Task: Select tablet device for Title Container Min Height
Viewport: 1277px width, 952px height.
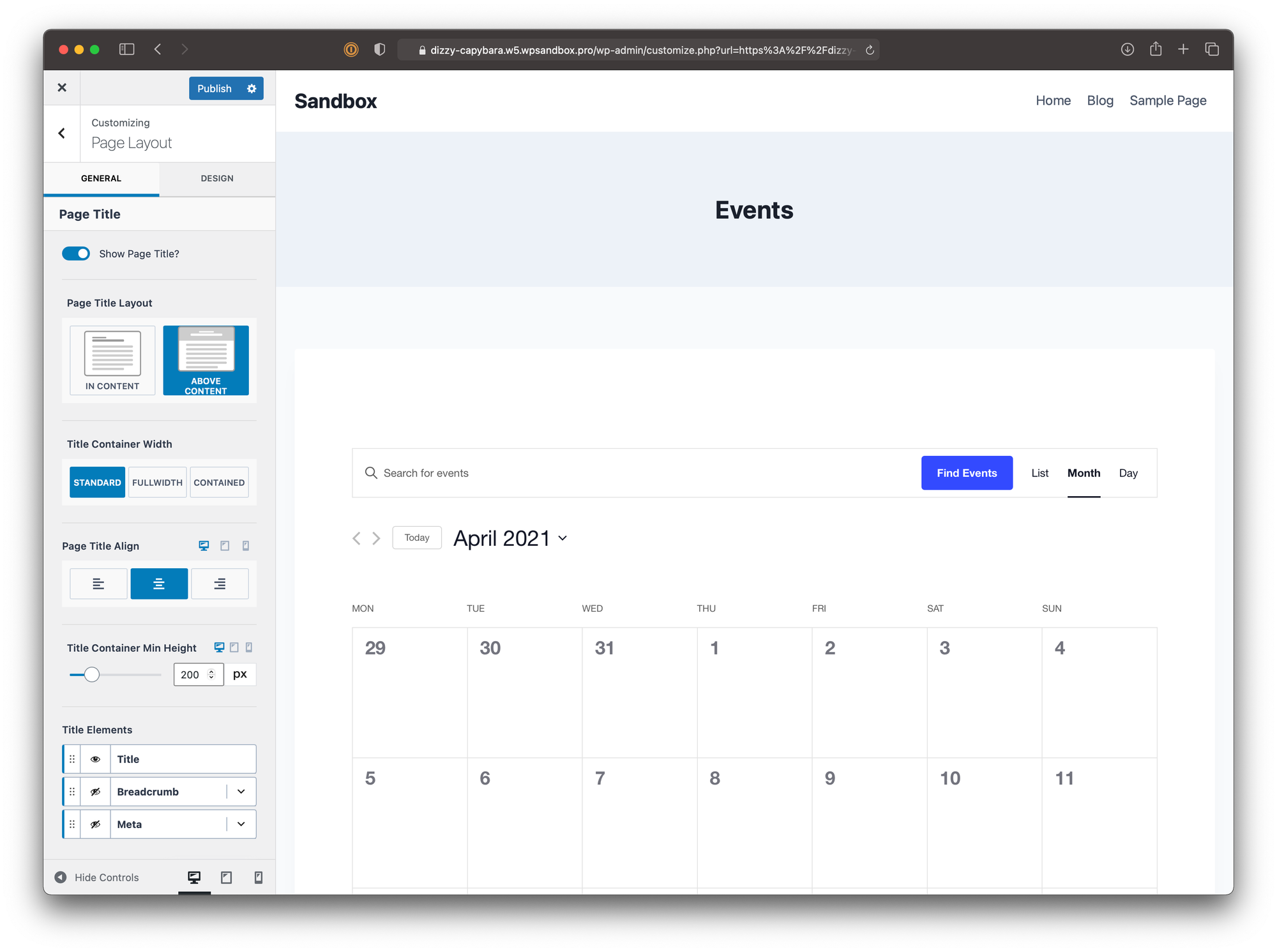Action: point(234,647)
